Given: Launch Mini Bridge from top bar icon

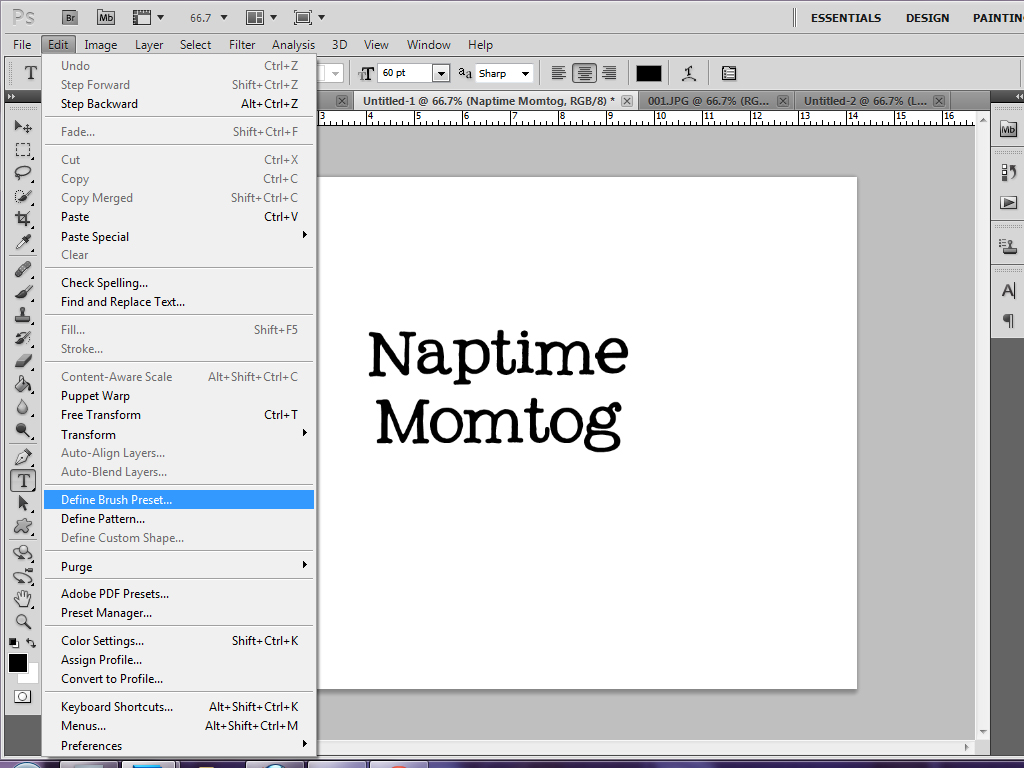Looking at the screenshot, I should tap(106, 18).
